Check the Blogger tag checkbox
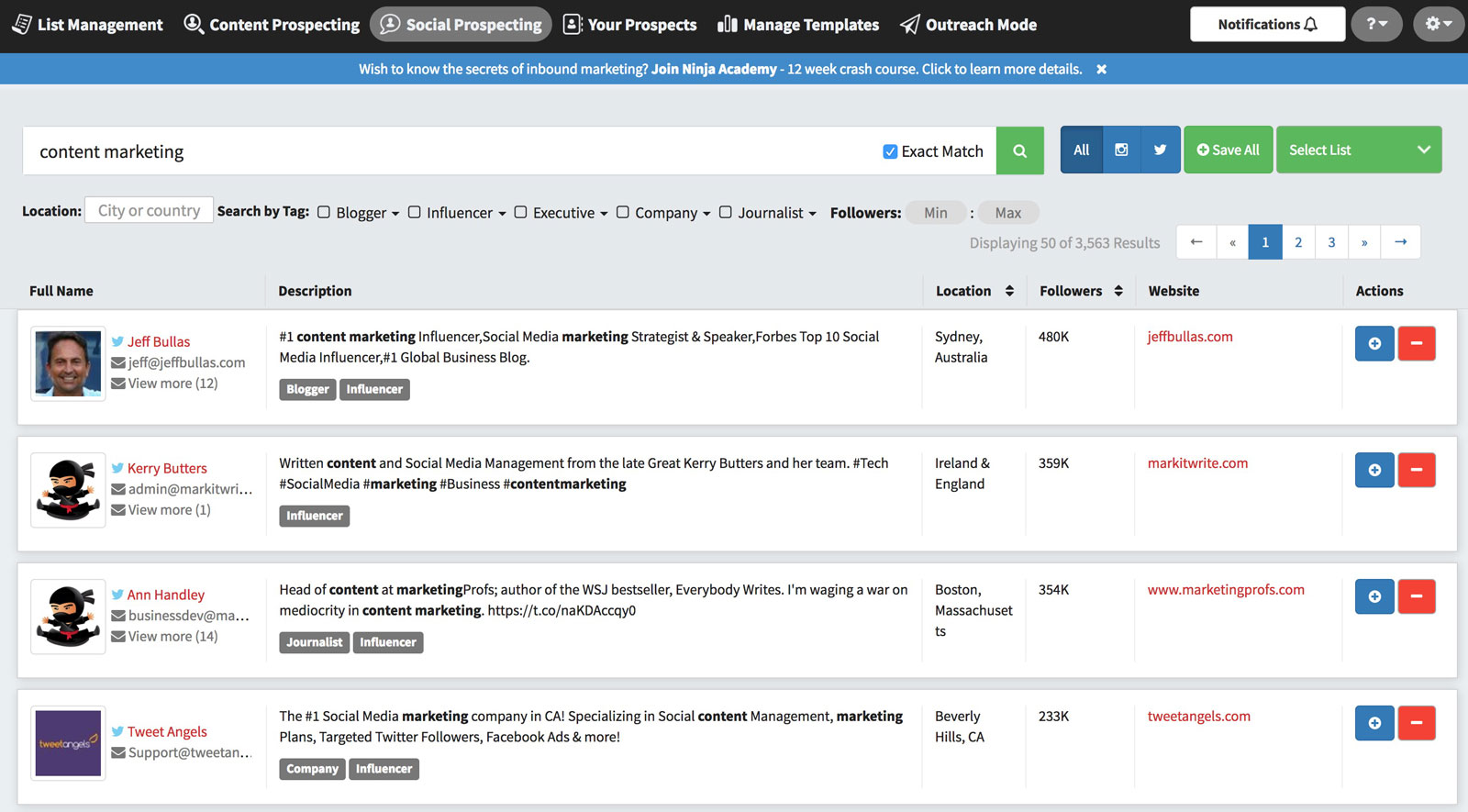The width and height of the screenshot is (1468, 812). click(x=324, y=212)
